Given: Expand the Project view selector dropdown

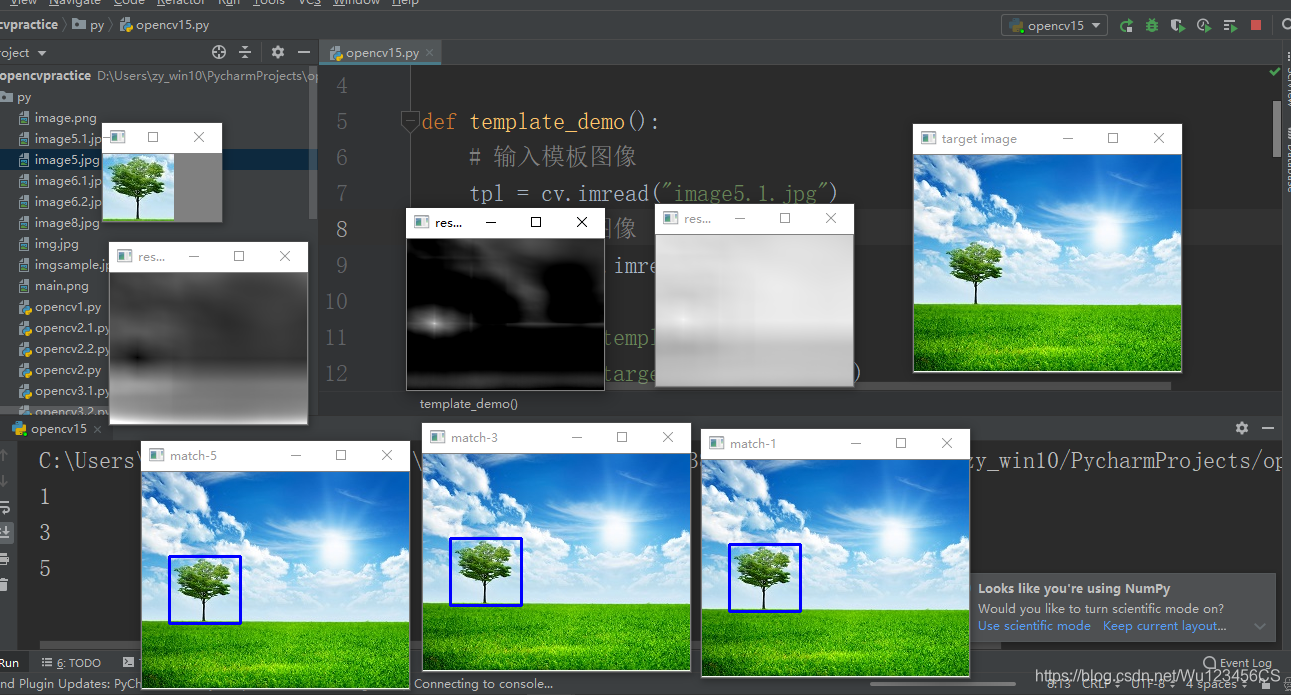Looking at the screenshot, I should point(41,53).
